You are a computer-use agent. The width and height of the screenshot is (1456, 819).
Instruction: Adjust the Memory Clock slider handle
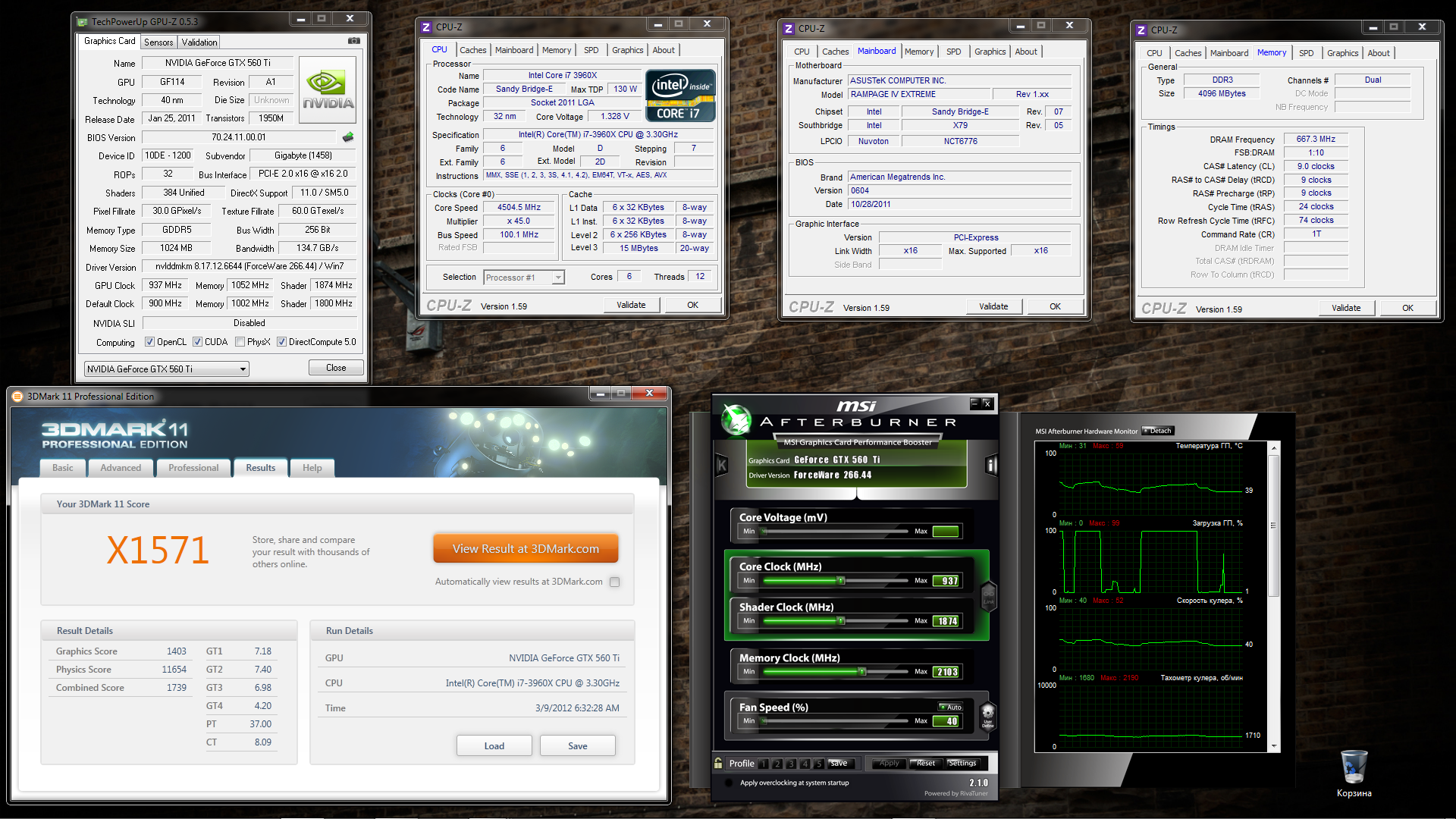tap(861, 672)
